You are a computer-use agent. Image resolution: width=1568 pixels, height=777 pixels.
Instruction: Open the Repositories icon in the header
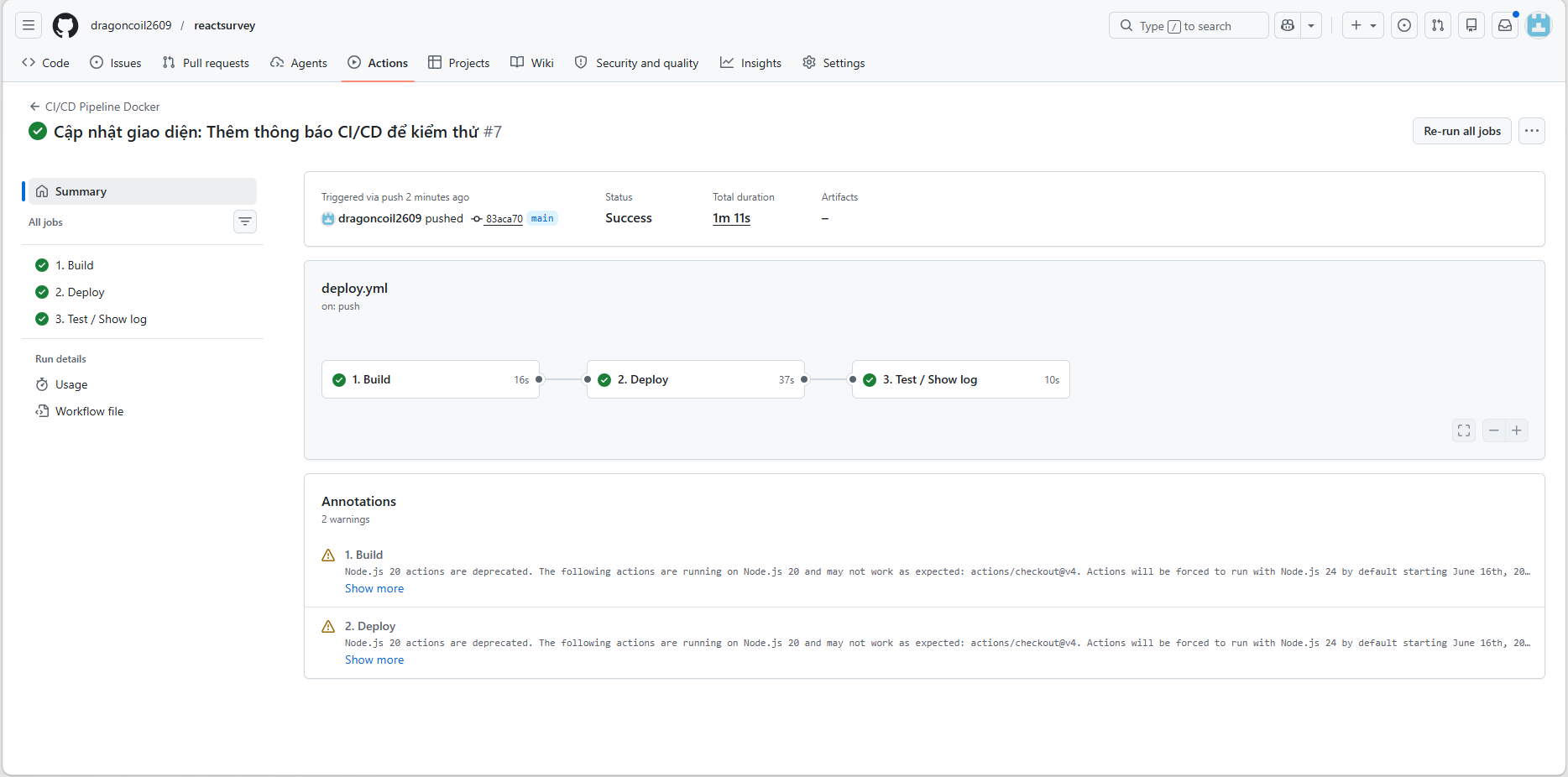[1471, 25]
